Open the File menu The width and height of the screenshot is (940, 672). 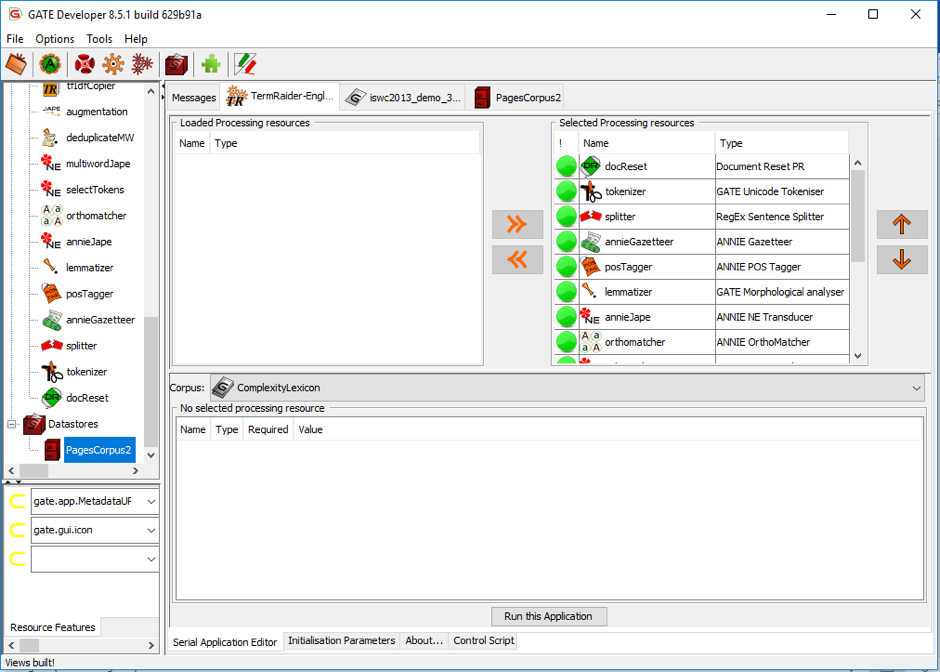pyautogui.click(x=15, y=39)
